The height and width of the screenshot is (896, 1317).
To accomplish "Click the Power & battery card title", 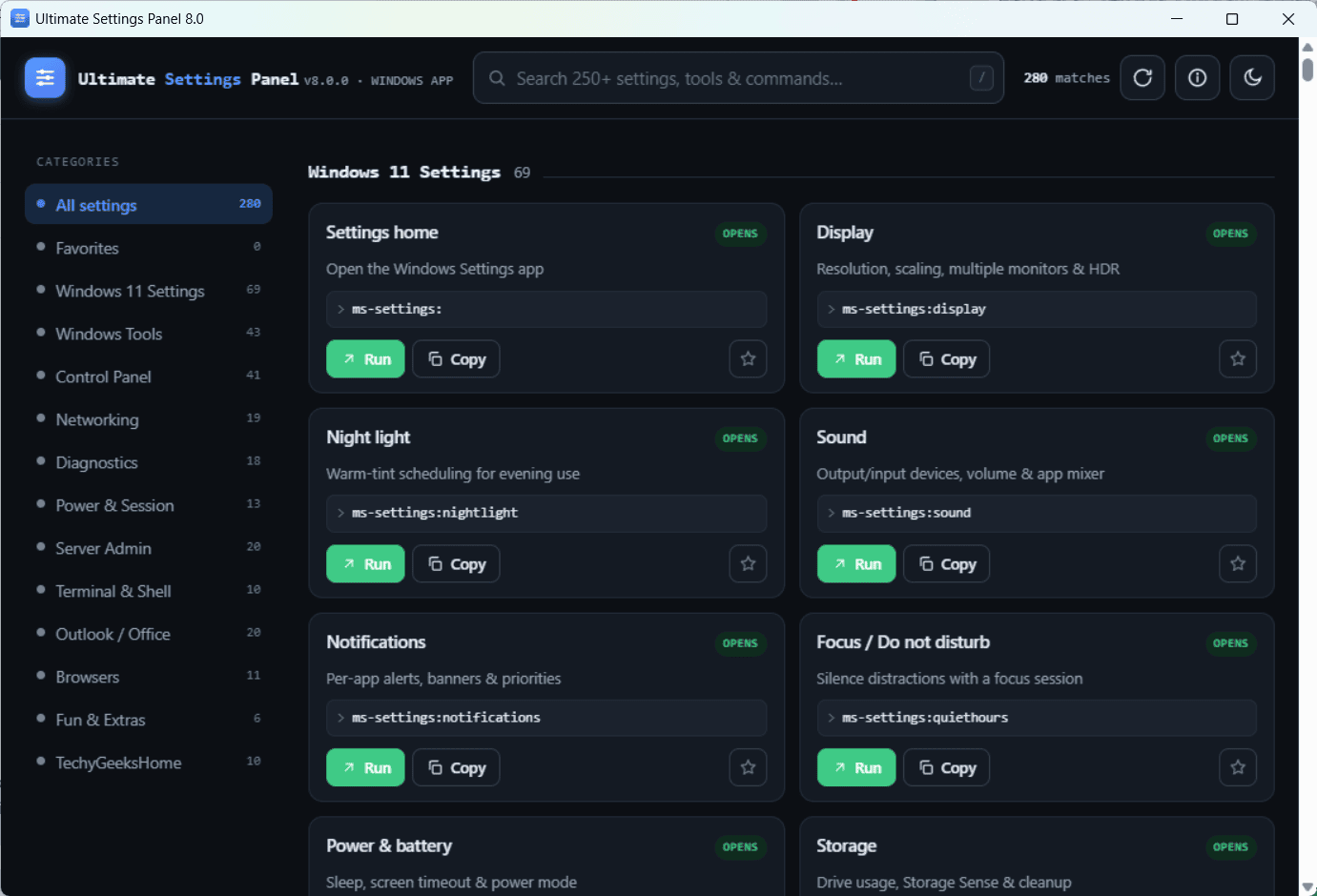I will 389,846.
